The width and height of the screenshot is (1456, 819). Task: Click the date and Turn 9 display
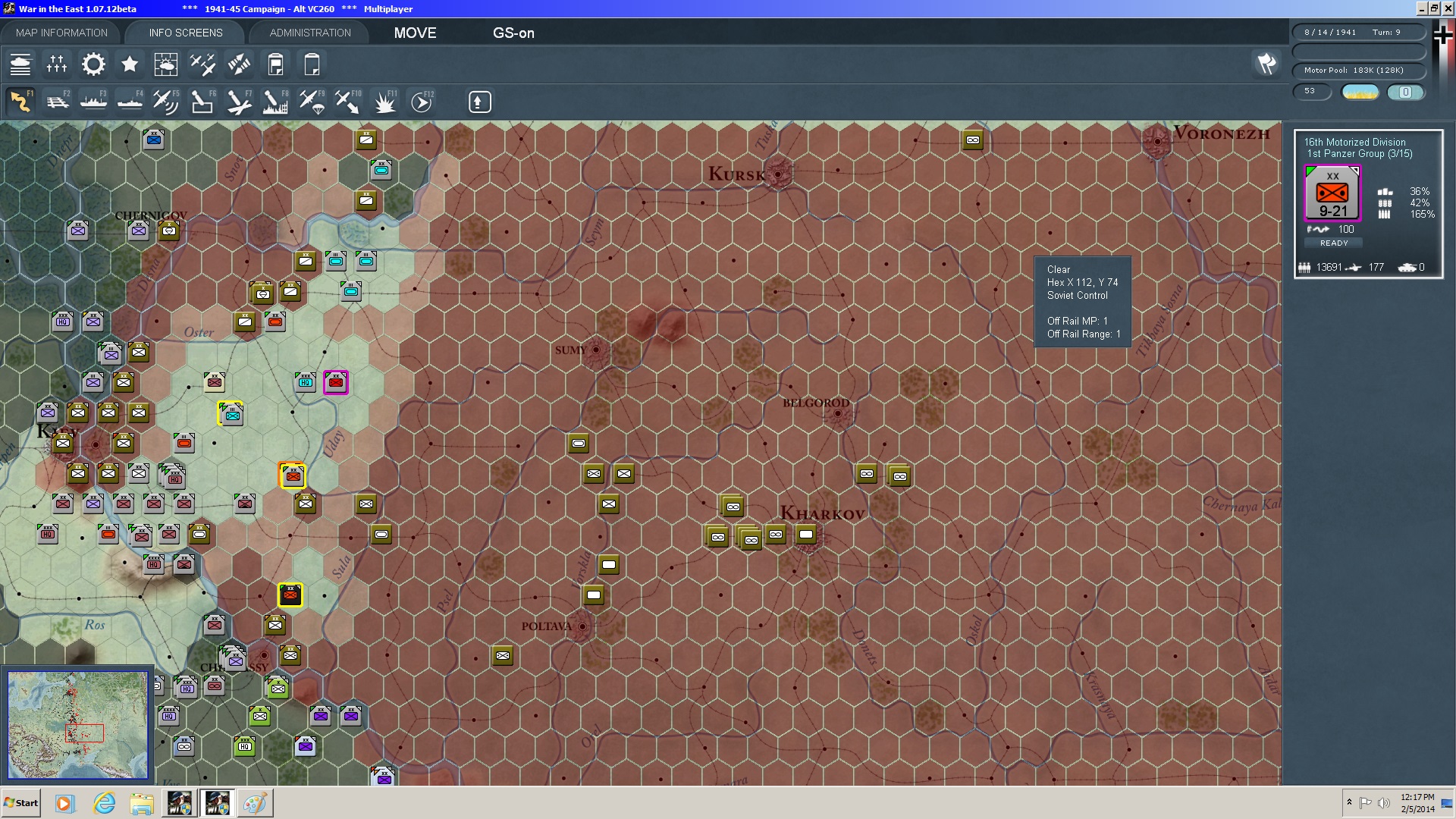coord(1359,33)
